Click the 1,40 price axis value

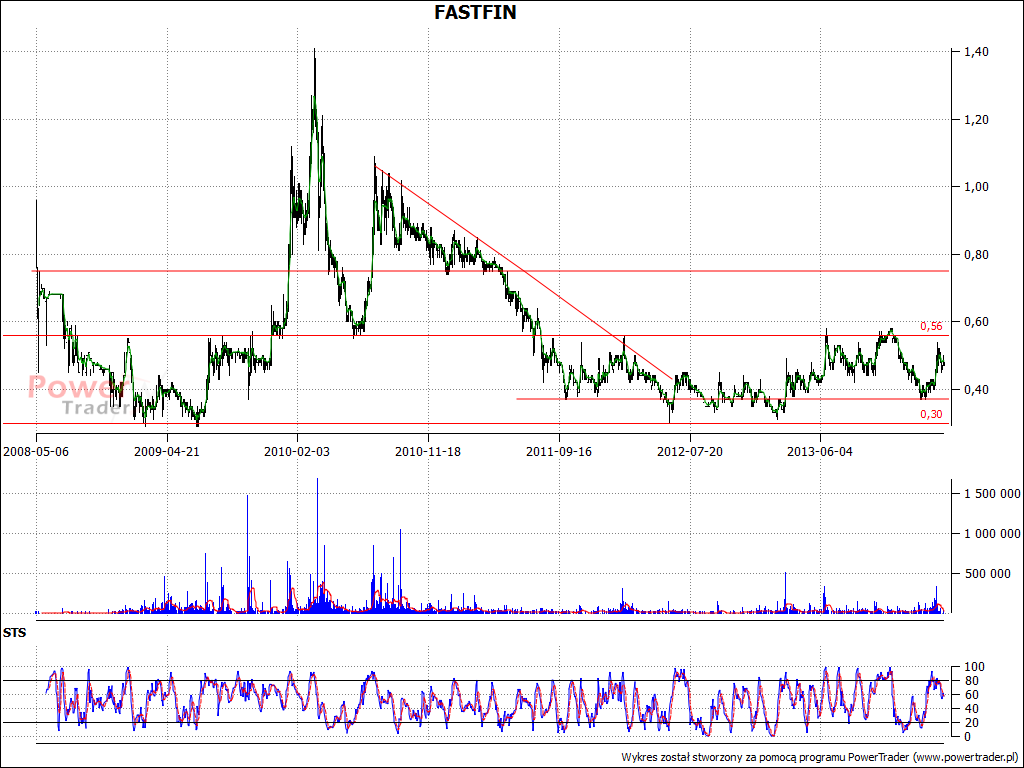(x=976, y=52)
